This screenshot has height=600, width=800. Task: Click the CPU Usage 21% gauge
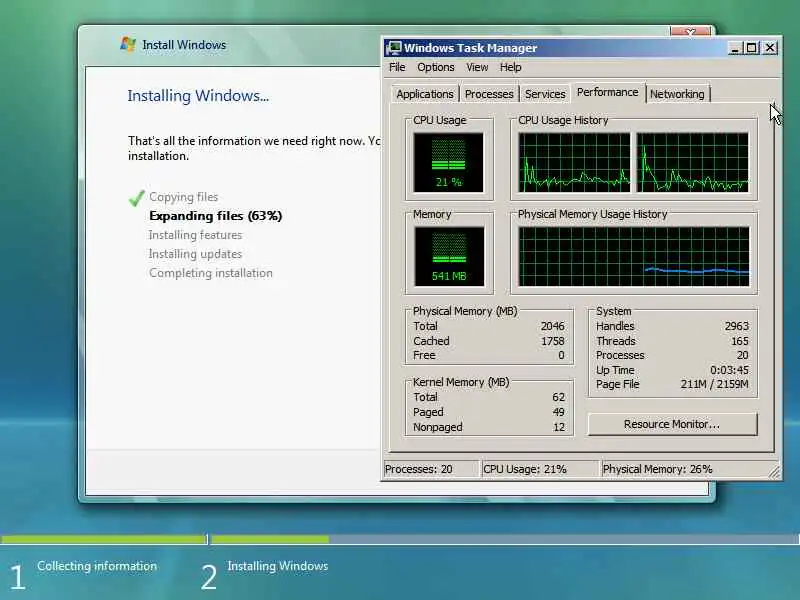[448, 162]
